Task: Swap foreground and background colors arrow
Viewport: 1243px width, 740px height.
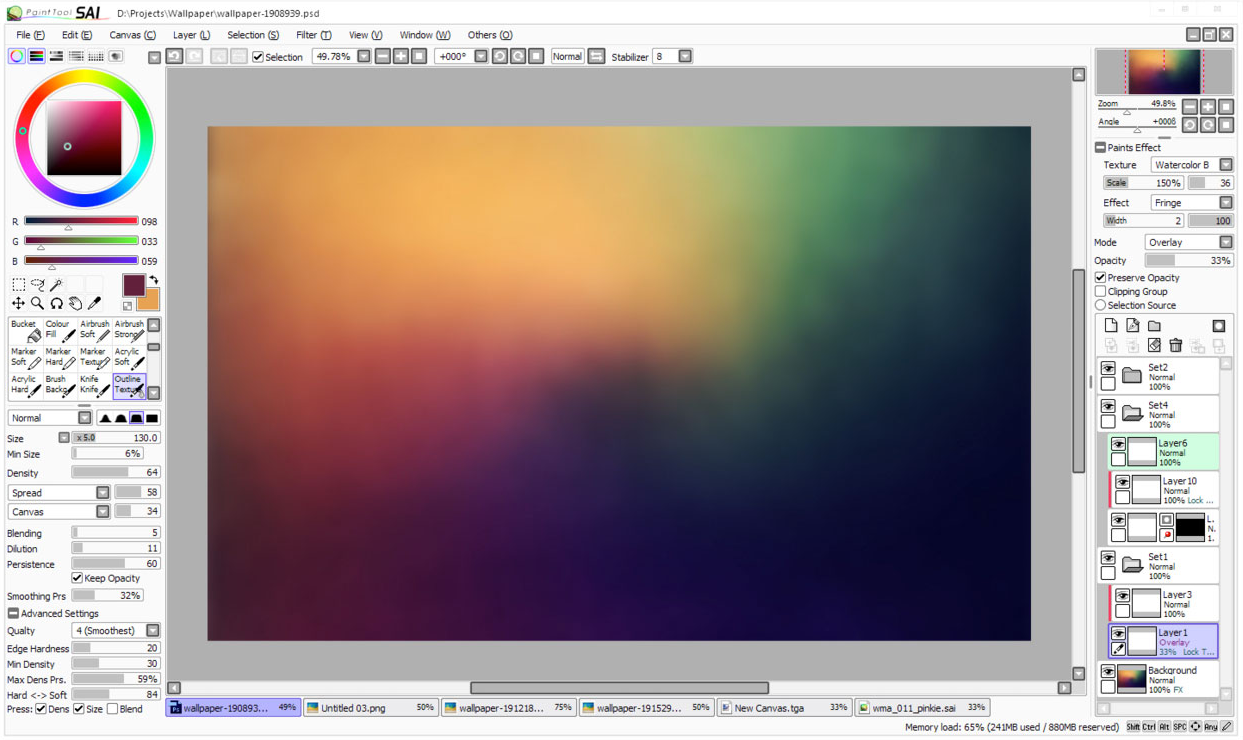Action: tap(153, 281)
